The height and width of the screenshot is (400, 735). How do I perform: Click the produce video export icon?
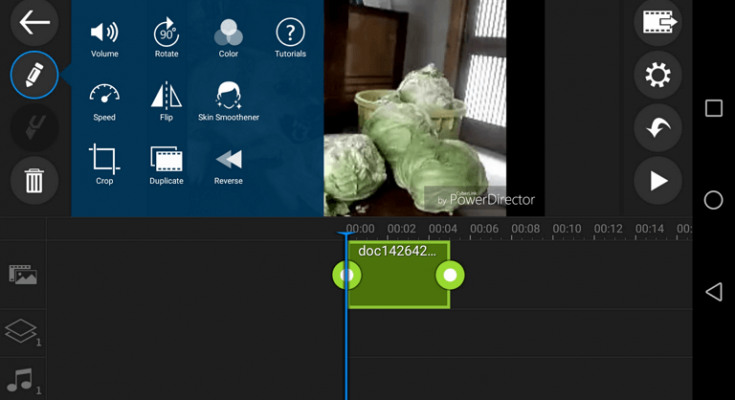click(x=658, y=21)
